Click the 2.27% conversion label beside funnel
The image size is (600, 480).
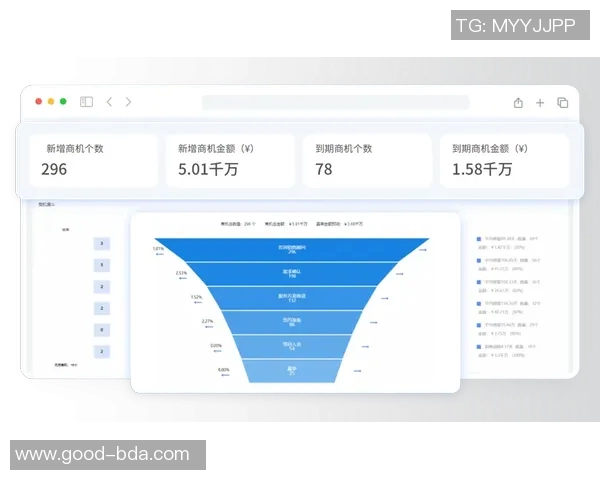click(x=207, y=322)
